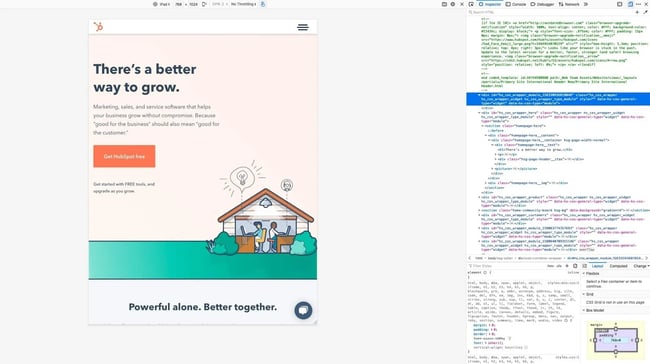Image resolution: width=650 pixels, height=364 pixels.
Task: Select the highlighted hs_cos_wrapper_module div row
Action: point(558,99)
